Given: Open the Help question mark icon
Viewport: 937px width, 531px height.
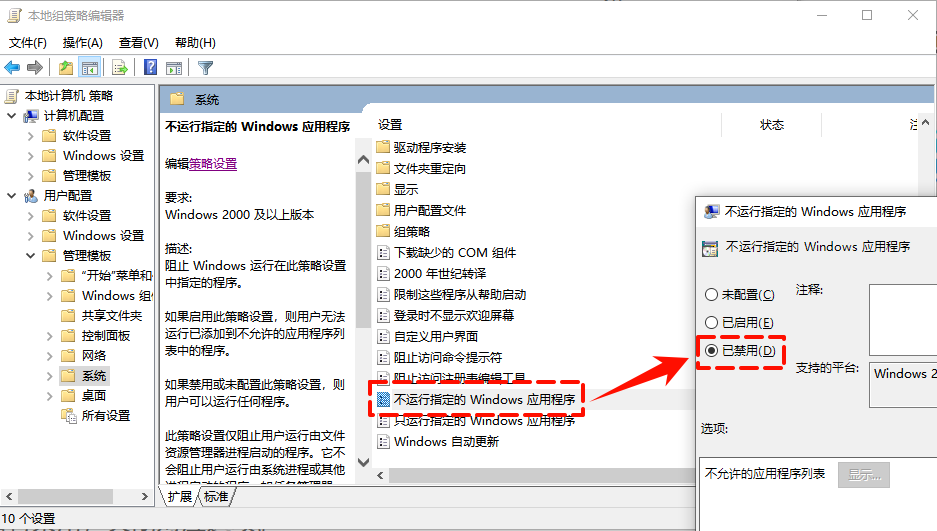Looking at the screenshot, I should tap(151, 67).
